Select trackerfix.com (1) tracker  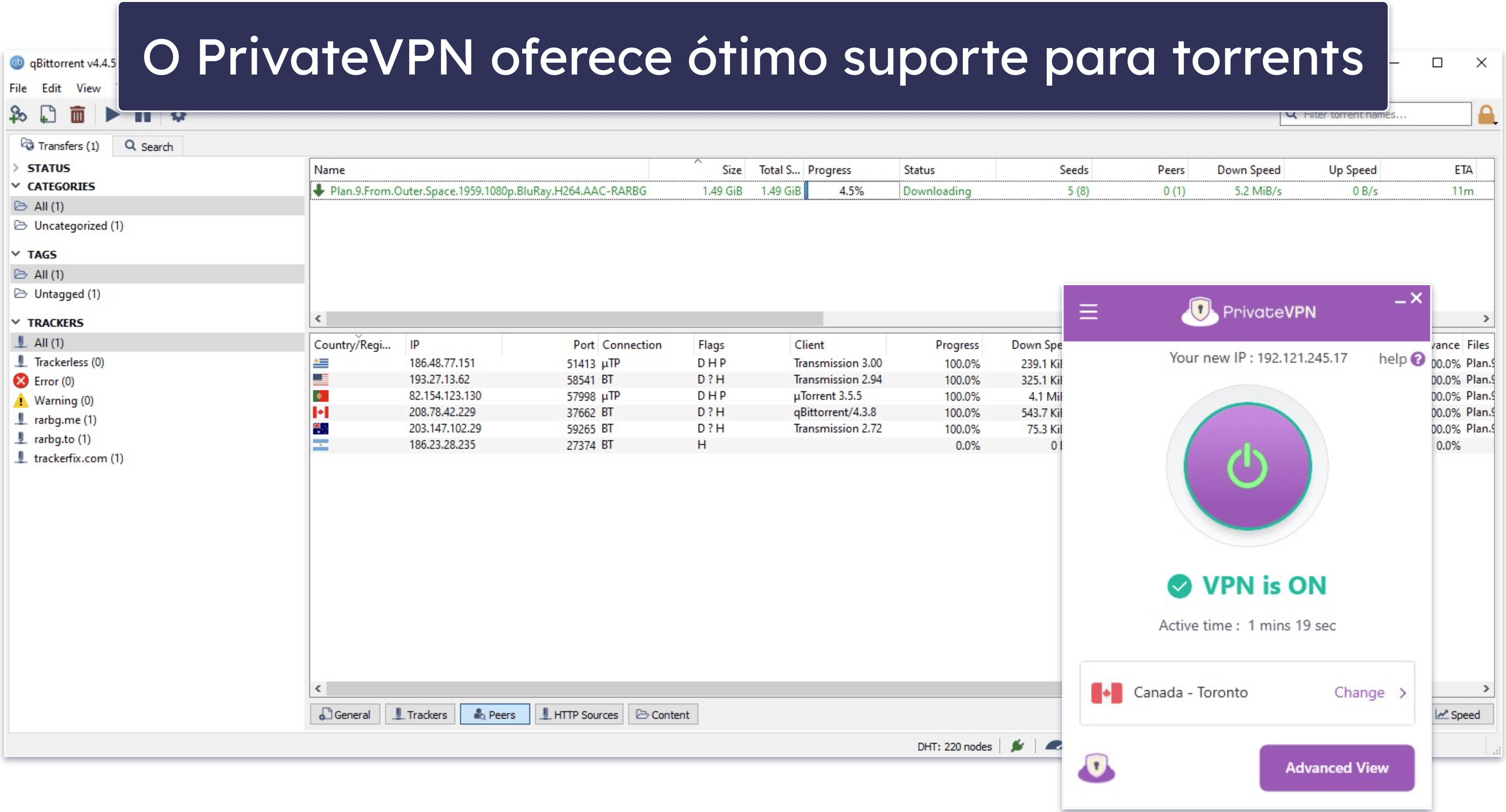(x=78, y=458)
